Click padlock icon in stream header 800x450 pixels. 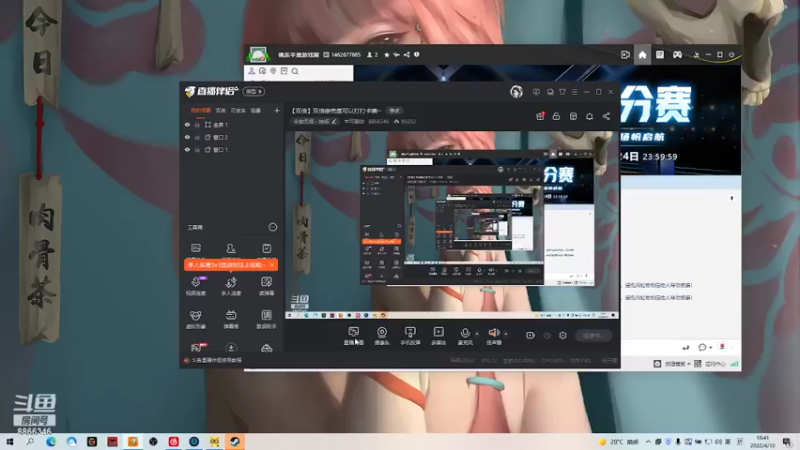556,116
